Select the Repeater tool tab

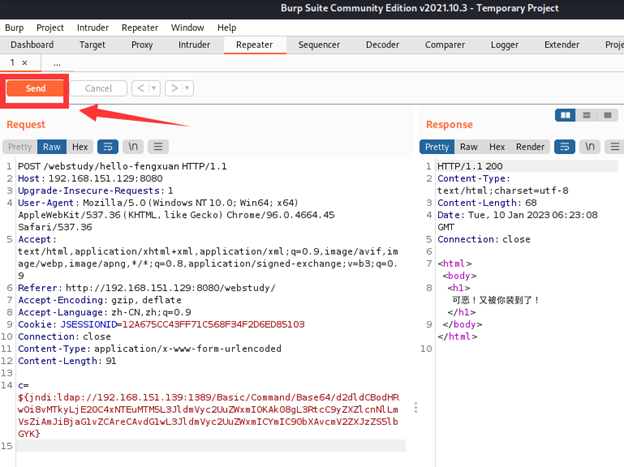pos(254,45)
